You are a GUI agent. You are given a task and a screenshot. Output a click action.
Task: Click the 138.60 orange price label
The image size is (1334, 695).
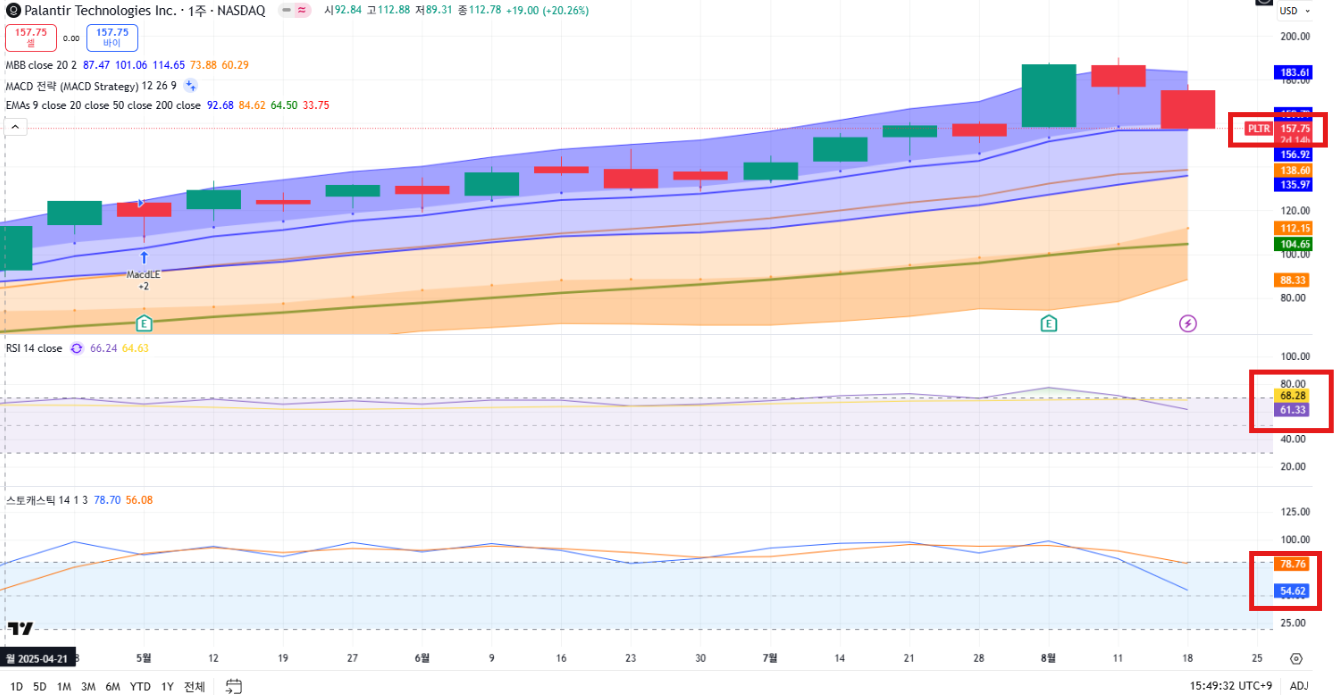coord(1295,171)
